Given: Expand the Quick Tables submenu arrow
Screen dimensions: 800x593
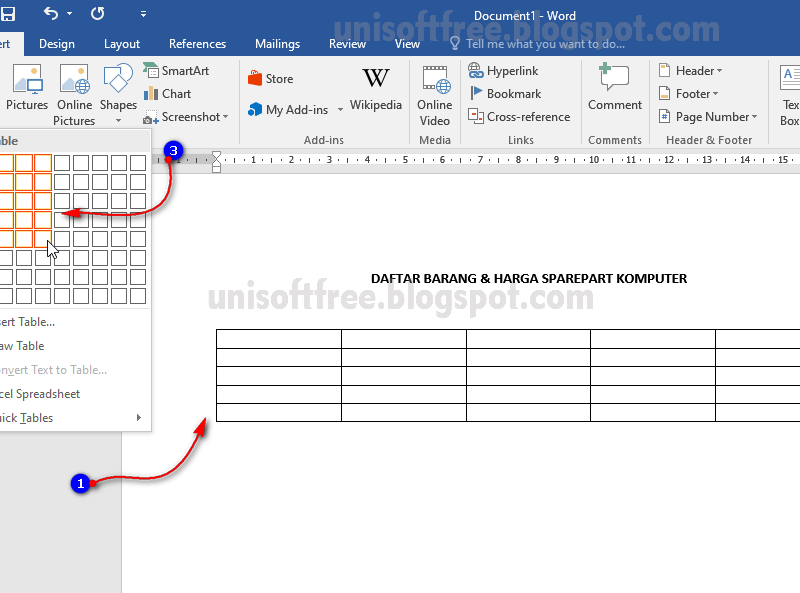Looking at the screenshot, I should tap(139, 417).
